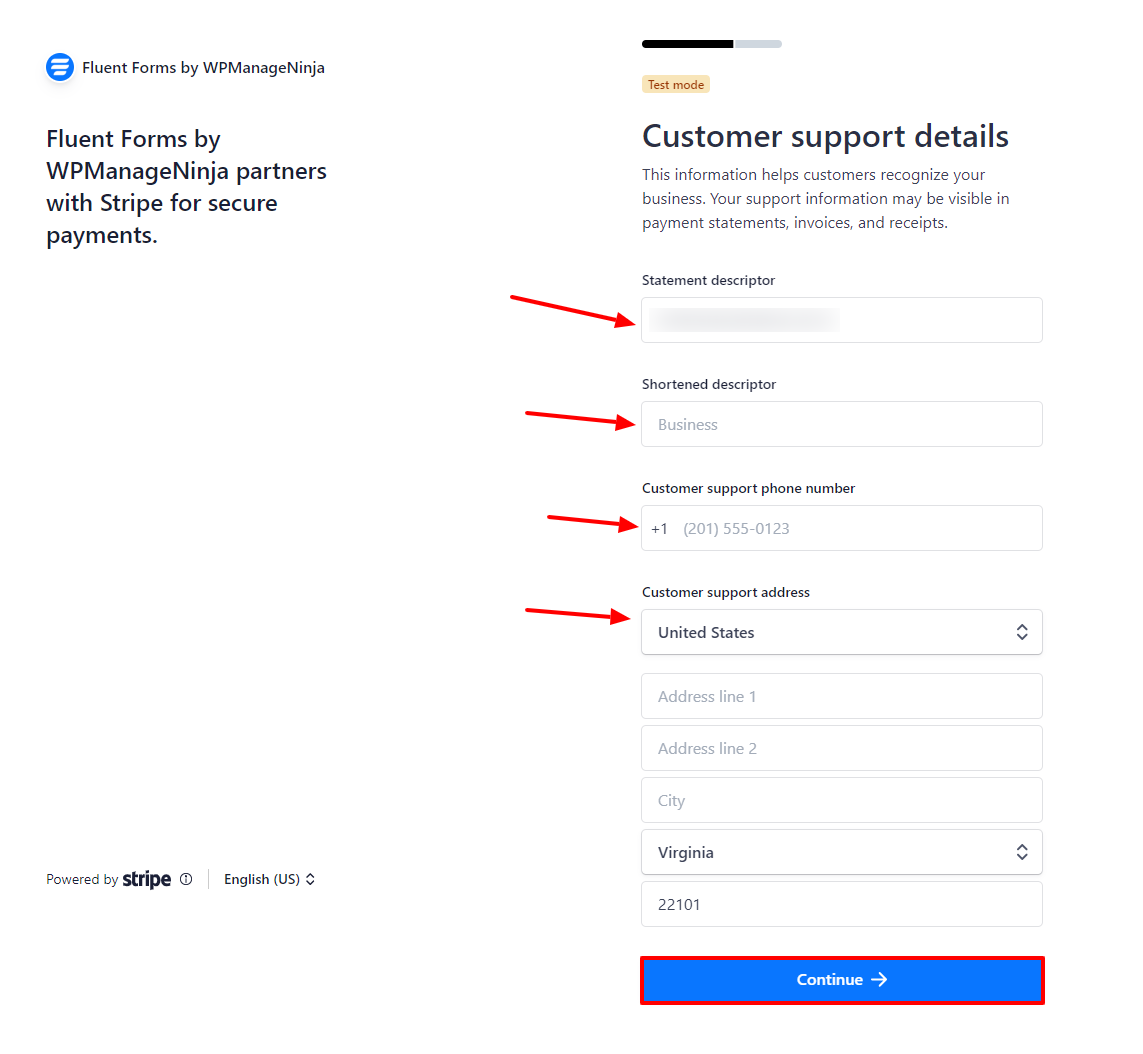Click the Fluent Forms logo icon
Image resolution: width=1143 pixels, height=1054 pixels.
(x=60, y=67)
